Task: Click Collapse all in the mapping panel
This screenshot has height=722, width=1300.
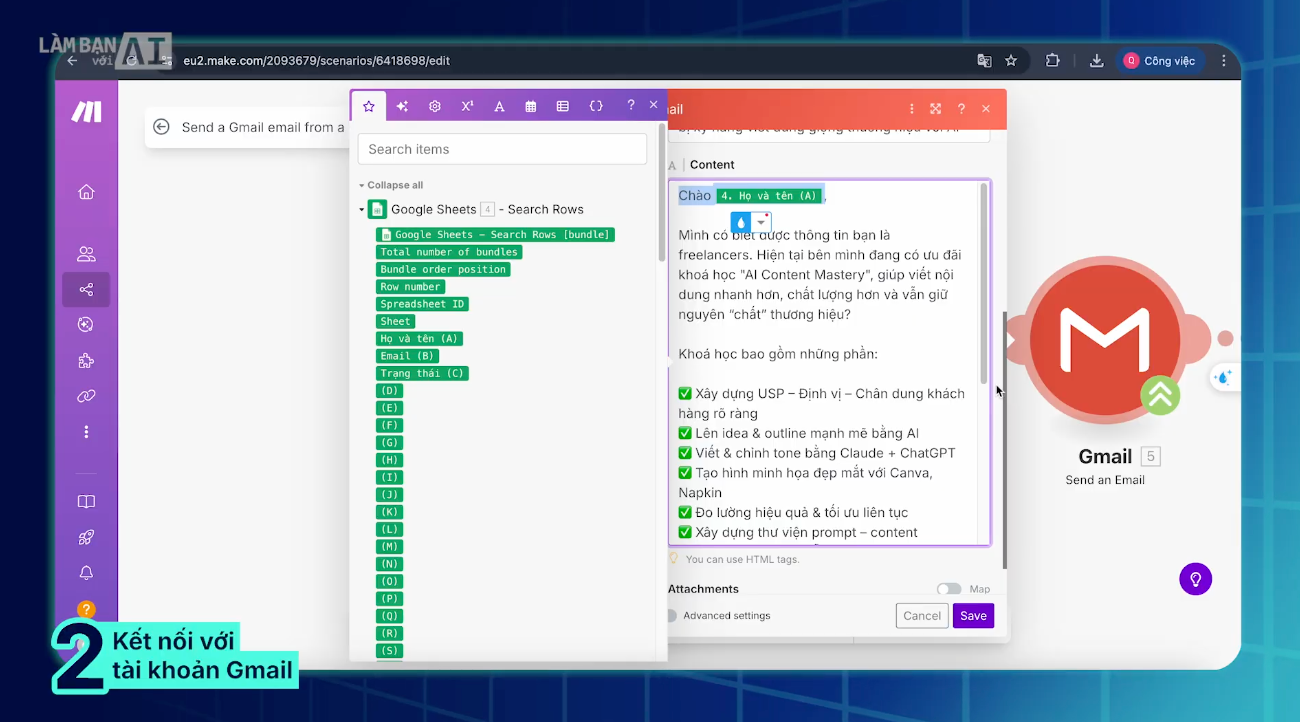Action: pos(394,185)
